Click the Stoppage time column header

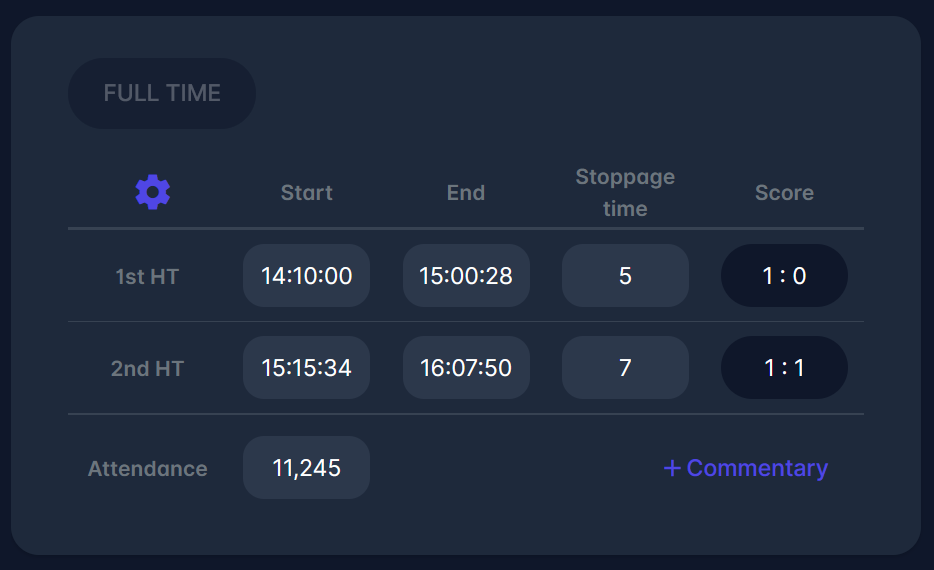pyautogui.click(x=625, y=193)
